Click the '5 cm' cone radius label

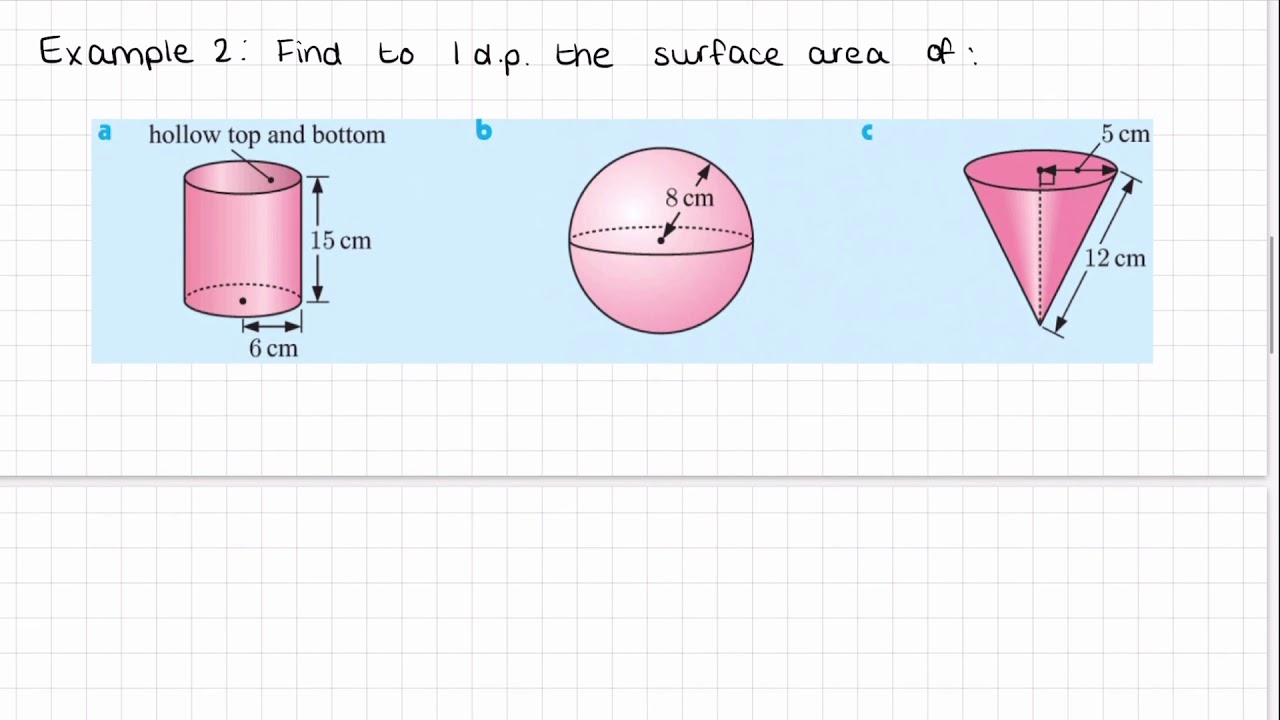click(x=1125, y=134)
